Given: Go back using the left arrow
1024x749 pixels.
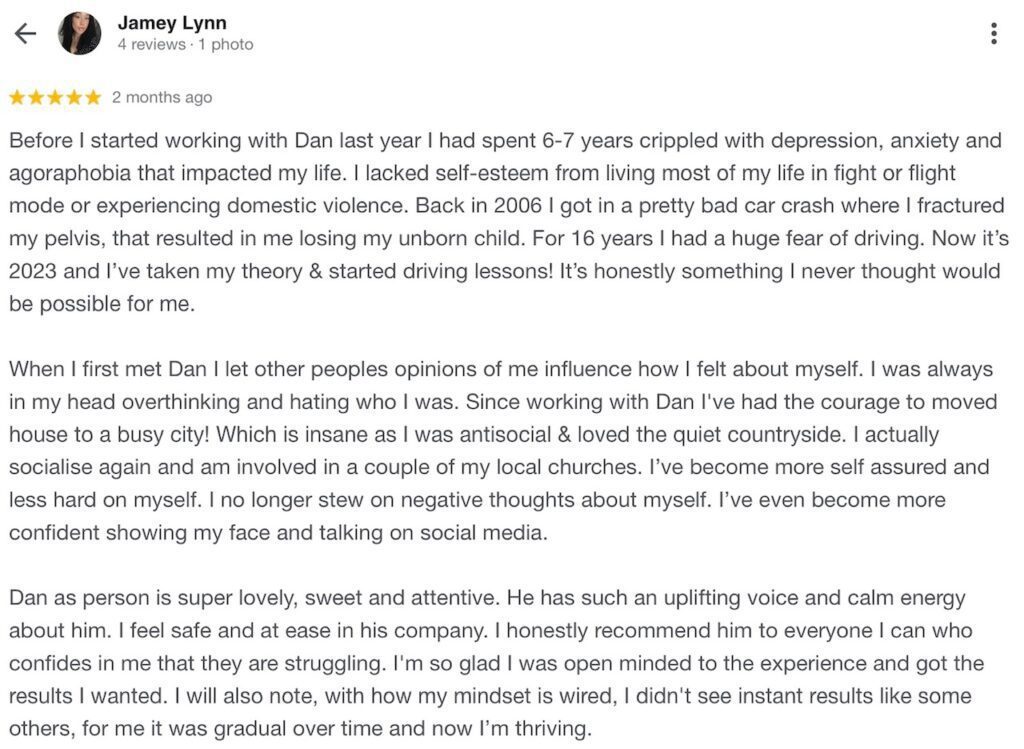Looking at the screenshot, I should [25, 33].
